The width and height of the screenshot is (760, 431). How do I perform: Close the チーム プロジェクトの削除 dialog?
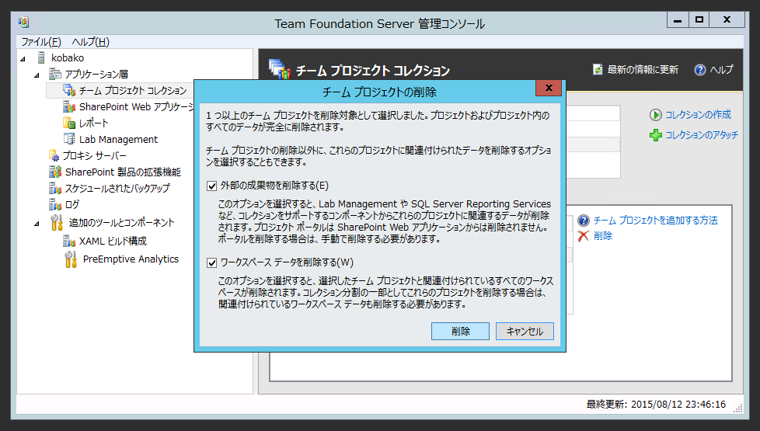549,88
